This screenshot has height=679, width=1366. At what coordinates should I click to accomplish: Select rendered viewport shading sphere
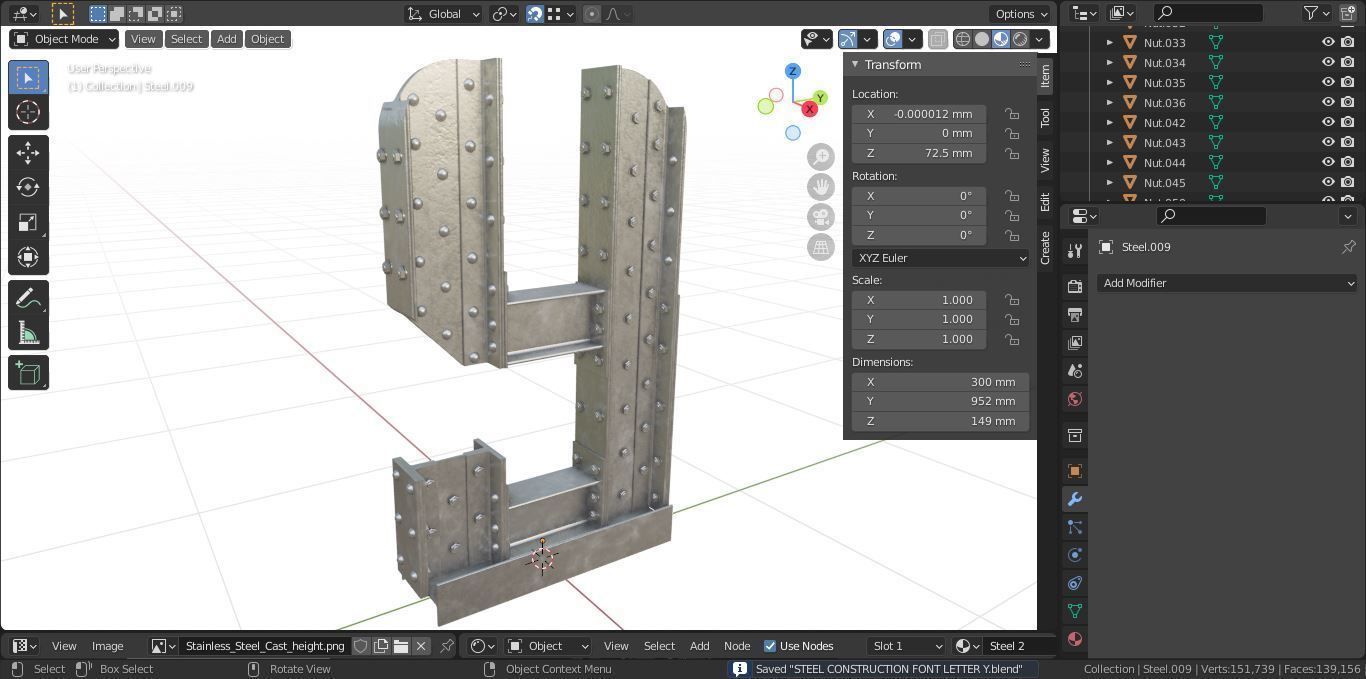pyautogui.click(x=1020, y=39)
